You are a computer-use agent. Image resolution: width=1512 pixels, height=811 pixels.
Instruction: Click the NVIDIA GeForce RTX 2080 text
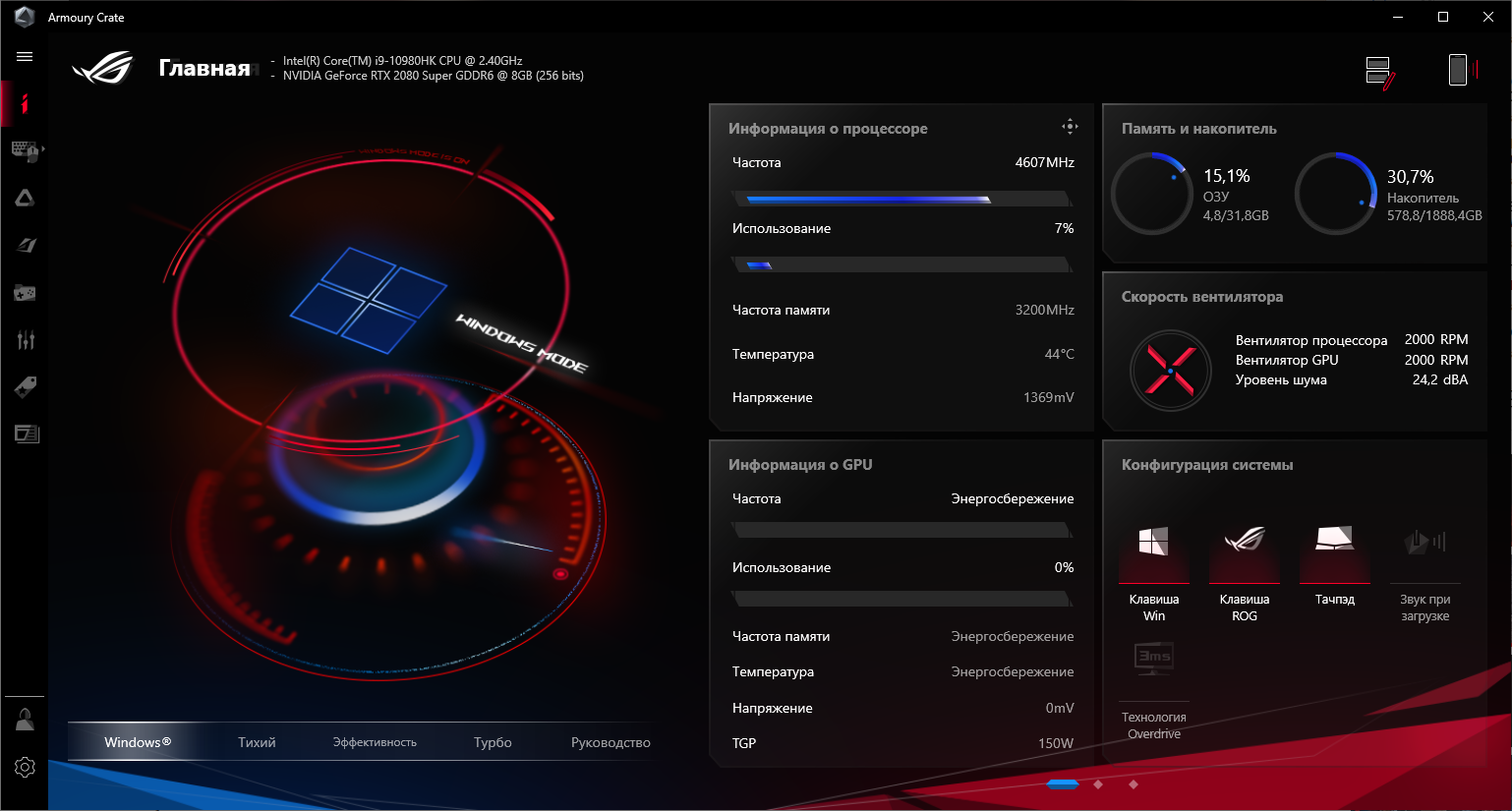pyautogui.click(x=433, y=76)
